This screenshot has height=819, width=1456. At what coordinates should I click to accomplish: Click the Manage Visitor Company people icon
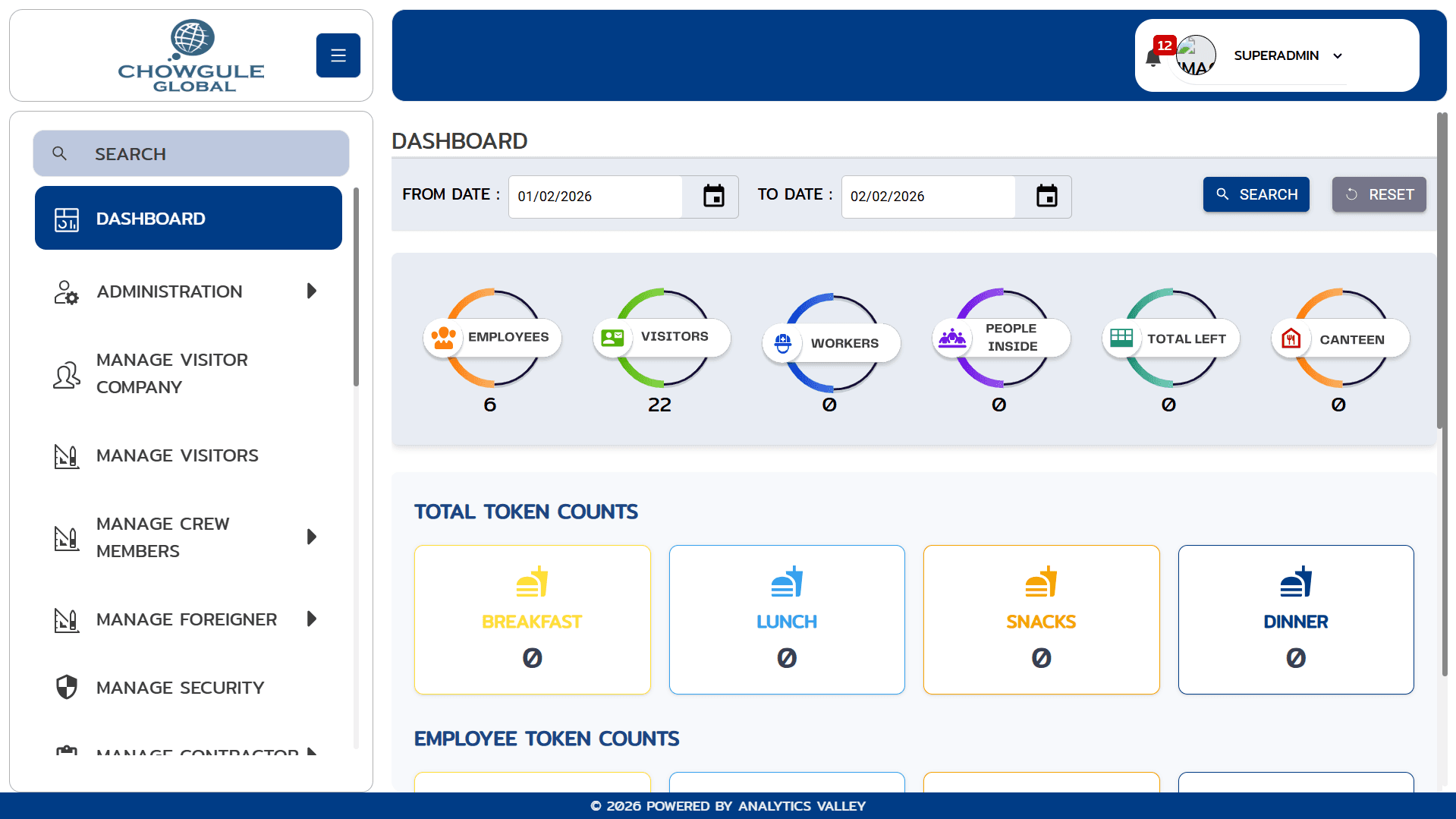(x=67, y=375)
